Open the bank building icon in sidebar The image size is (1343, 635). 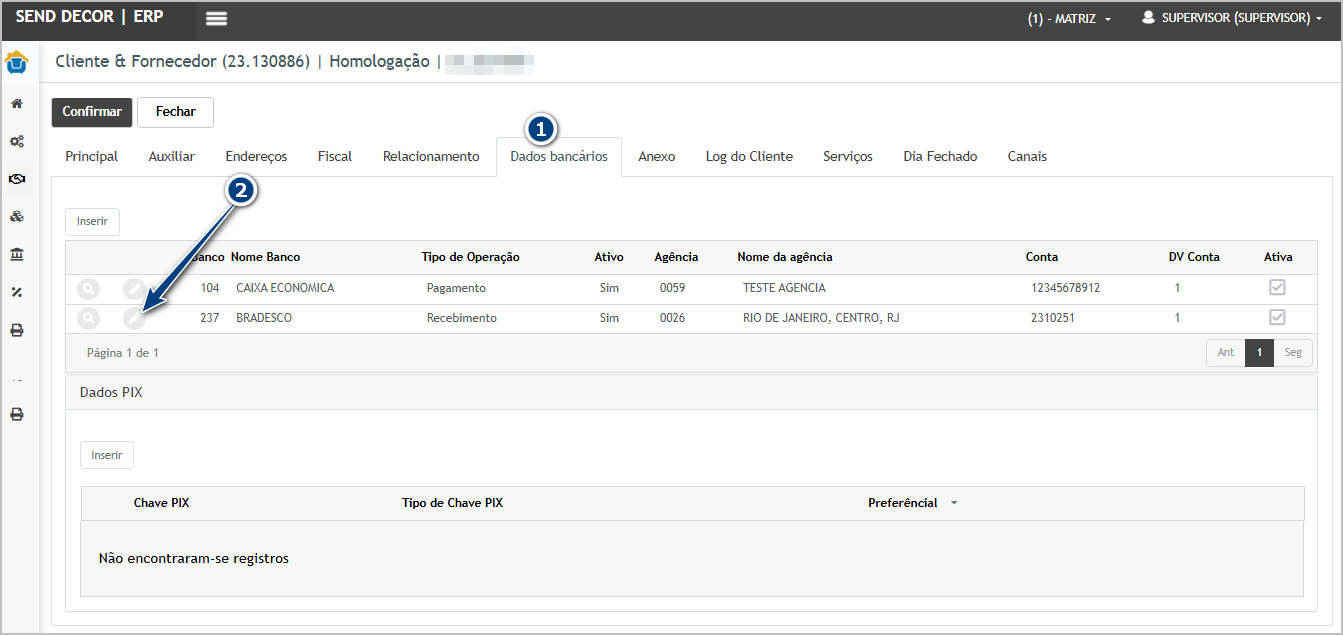17,255
